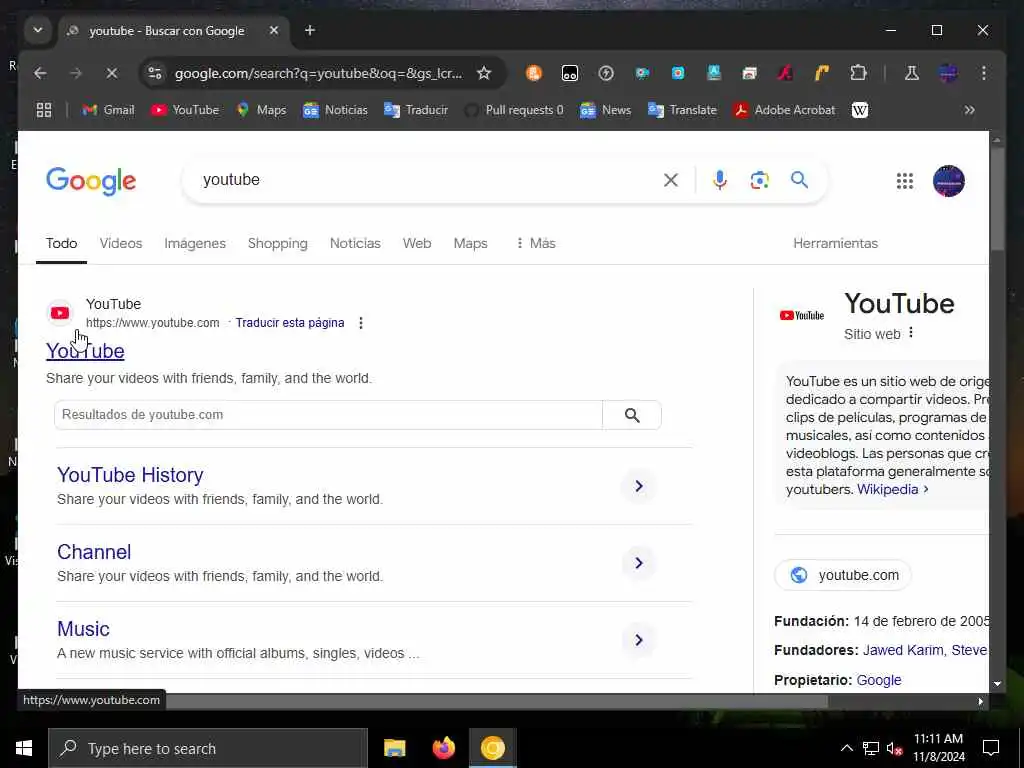Expand Channel result chevron
Viewport: 1024px width, 768px height.
coord(639,563)
